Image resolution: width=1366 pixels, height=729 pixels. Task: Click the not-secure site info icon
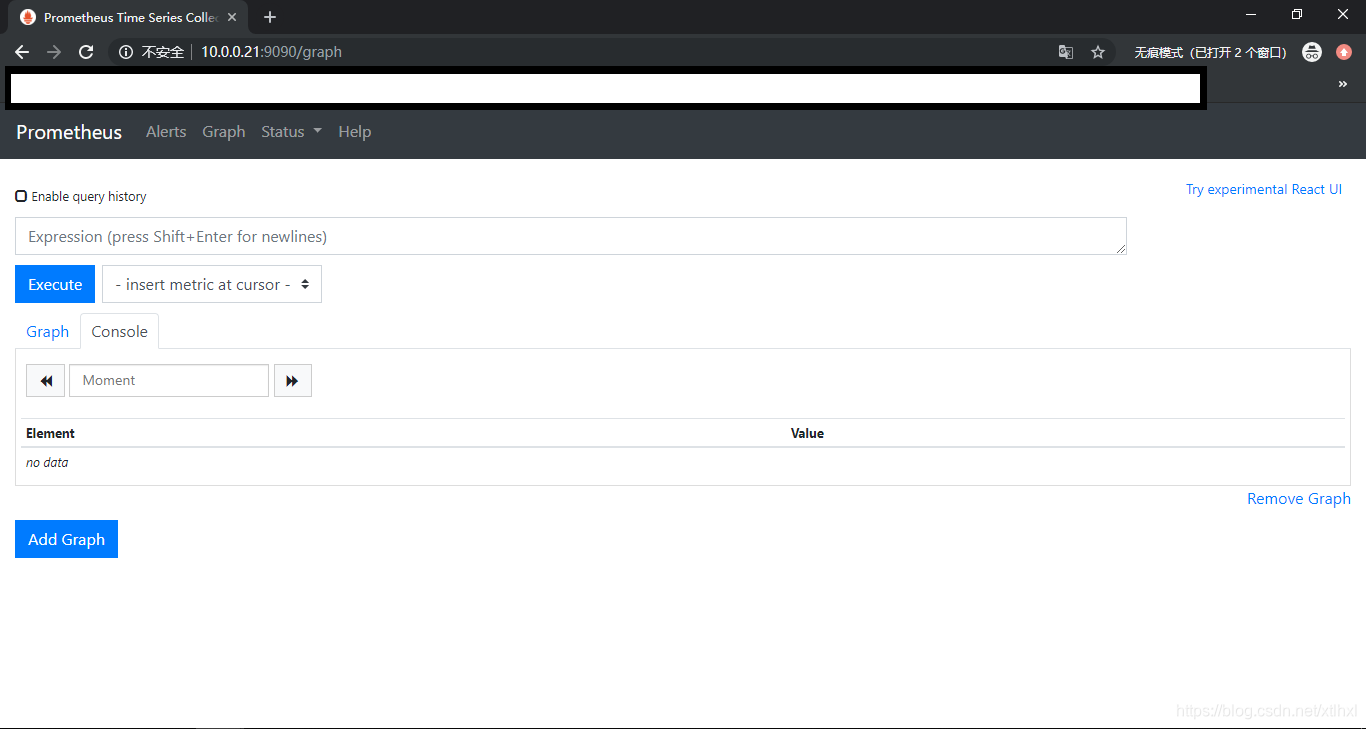tap(126, 52)
